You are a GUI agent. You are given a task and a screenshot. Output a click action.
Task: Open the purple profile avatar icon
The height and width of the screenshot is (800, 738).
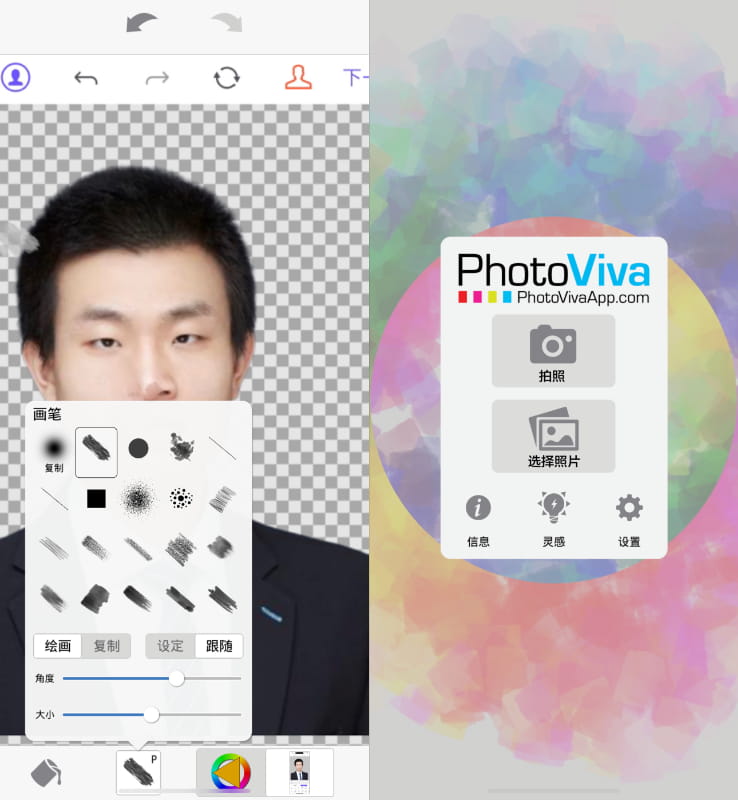(16, 77)
